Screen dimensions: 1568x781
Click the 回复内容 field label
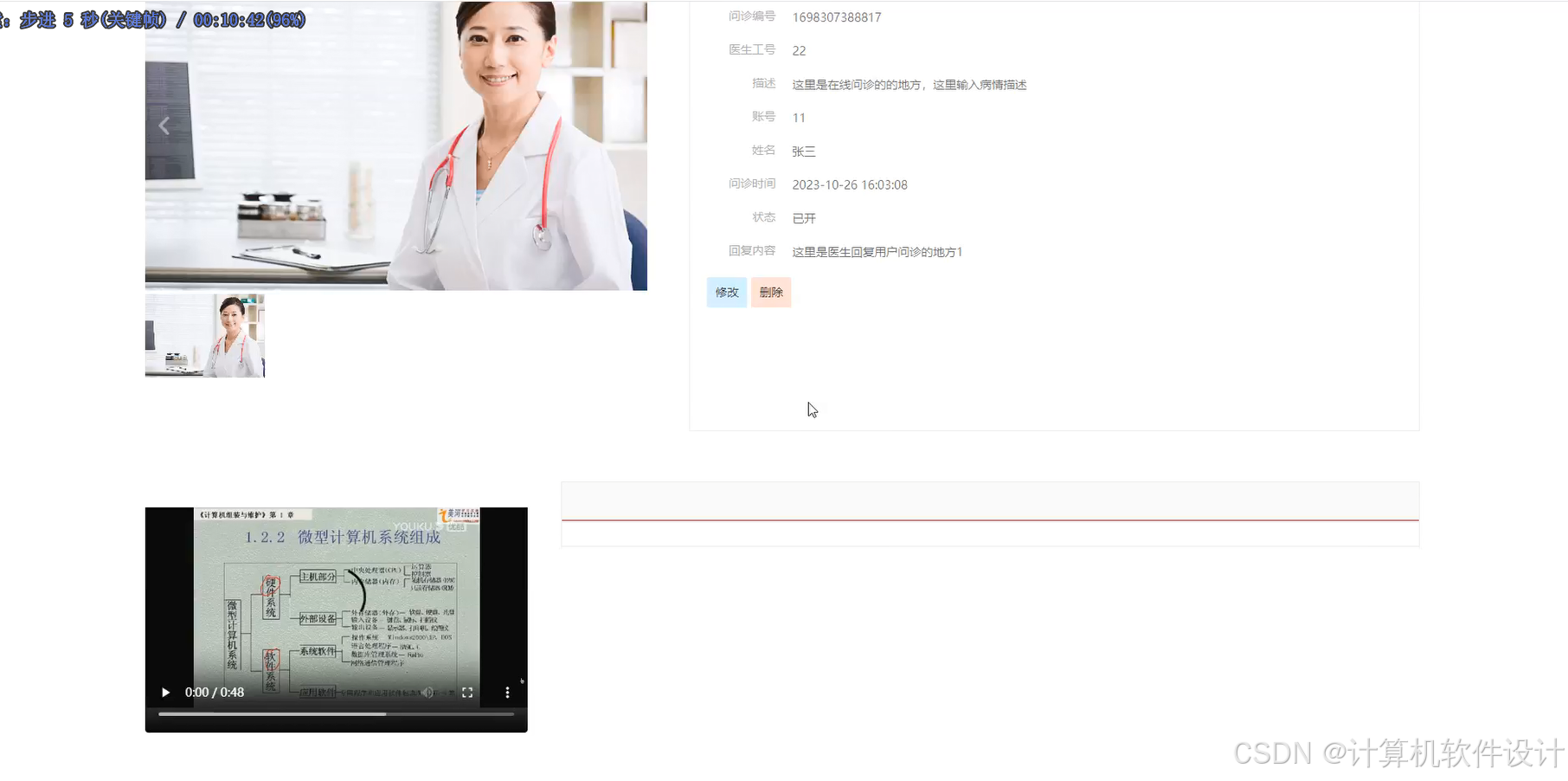point(752,251)
